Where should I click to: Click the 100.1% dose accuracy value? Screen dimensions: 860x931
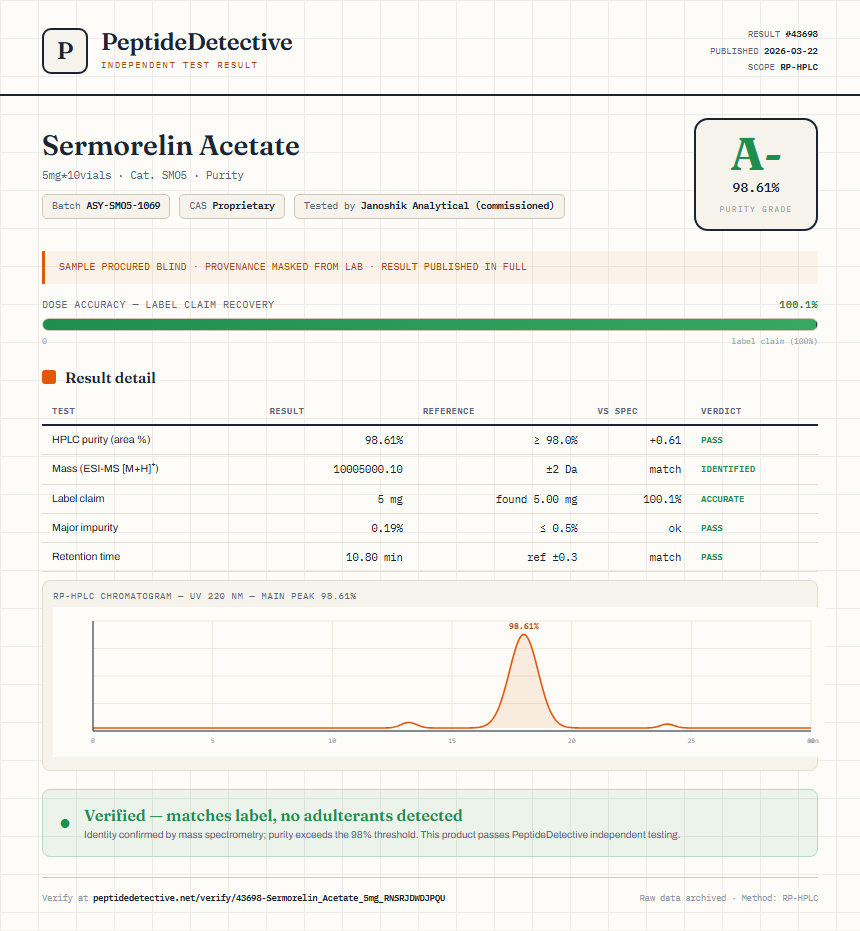pyautogui.click(x=798, y=305)
